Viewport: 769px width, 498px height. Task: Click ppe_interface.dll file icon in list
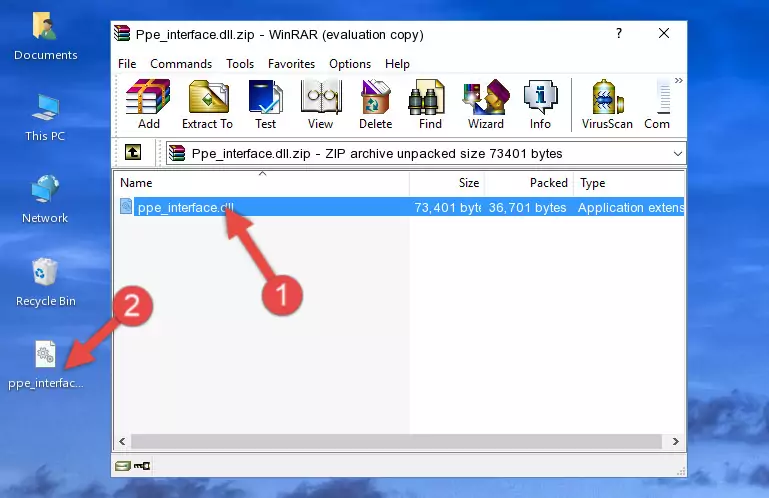(x=126, y=207)
